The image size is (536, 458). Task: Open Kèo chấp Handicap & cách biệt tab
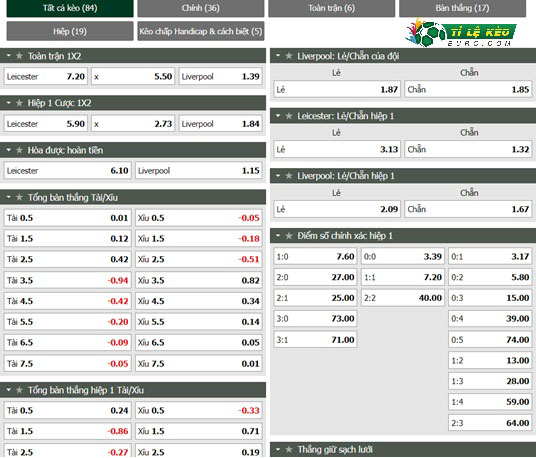[x=201, y=31]
